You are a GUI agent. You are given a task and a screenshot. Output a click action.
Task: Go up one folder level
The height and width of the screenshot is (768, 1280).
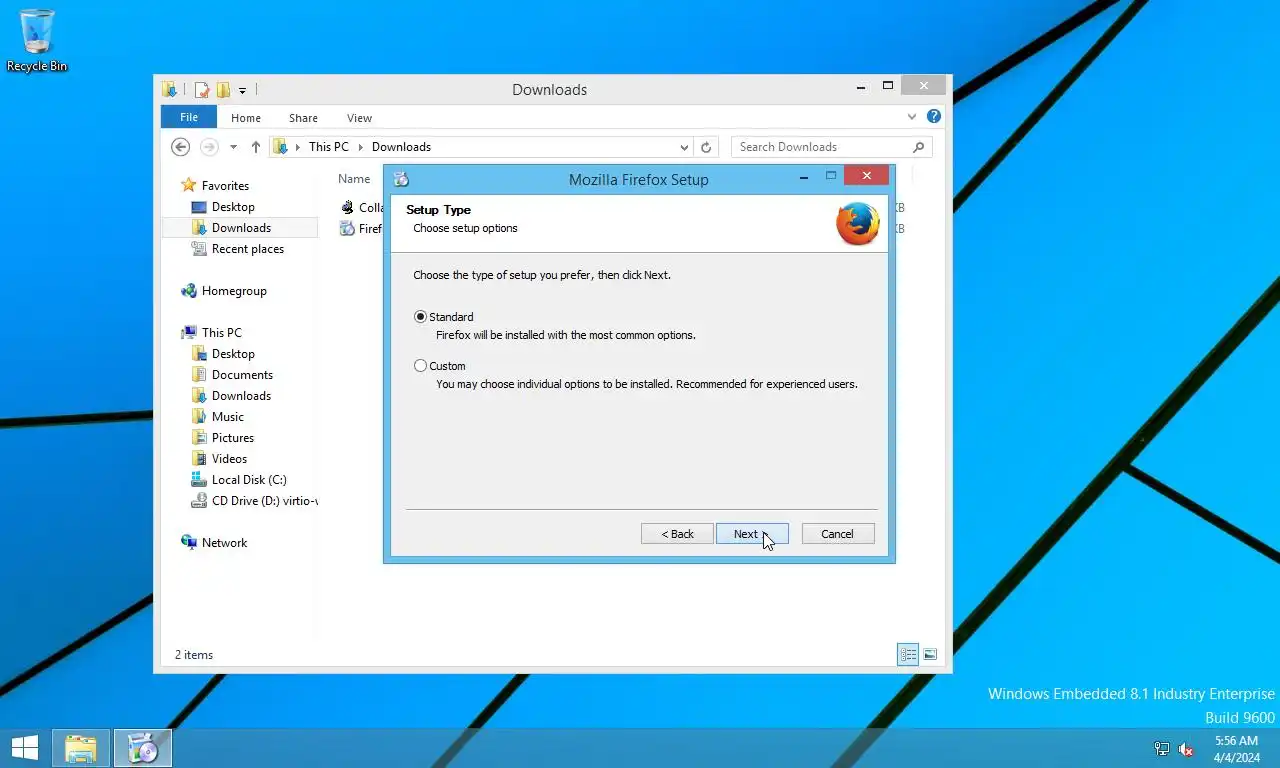coord(256,147)
